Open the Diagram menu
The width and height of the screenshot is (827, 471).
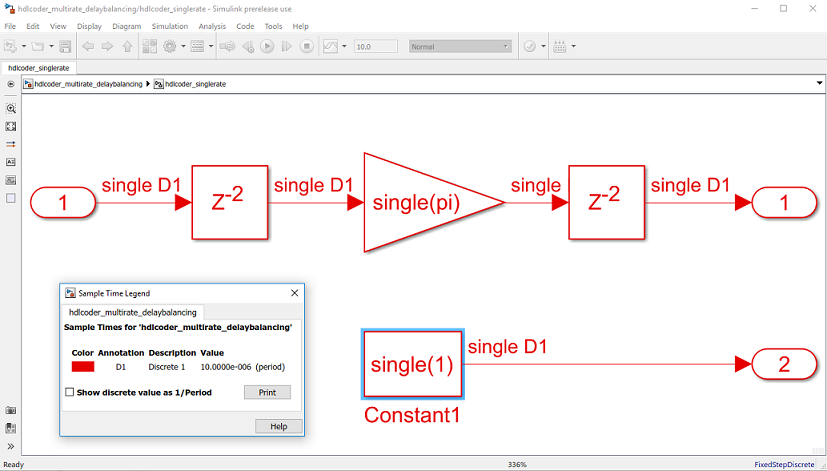127,26
